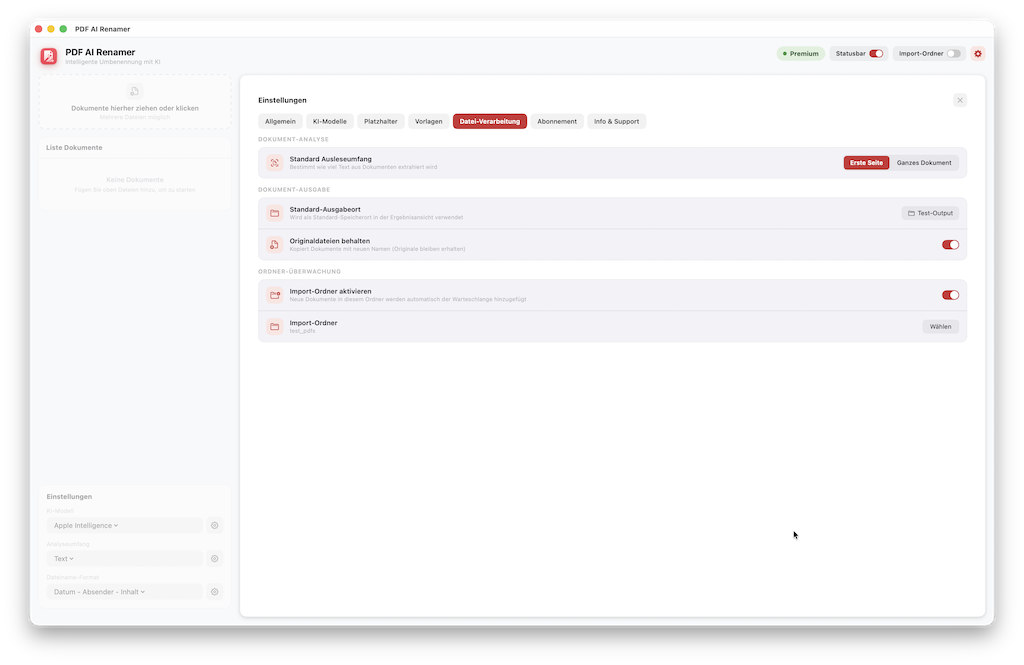Image resolution: width=1024 pixels, height=665 pixels.
Task: Click the 'Standard Ausleseumfang' label
Action: pos(330,159)
